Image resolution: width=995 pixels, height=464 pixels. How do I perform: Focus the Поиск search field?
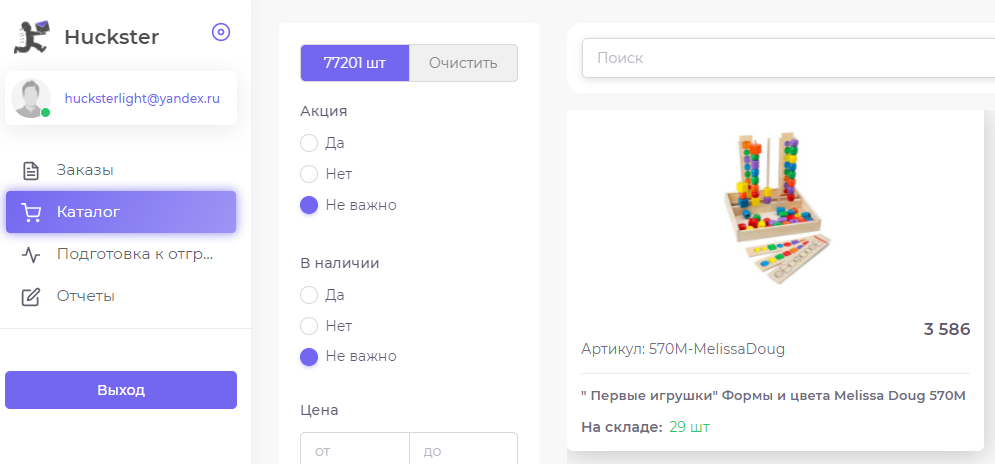pyautogui.click(x=788, y=58)
